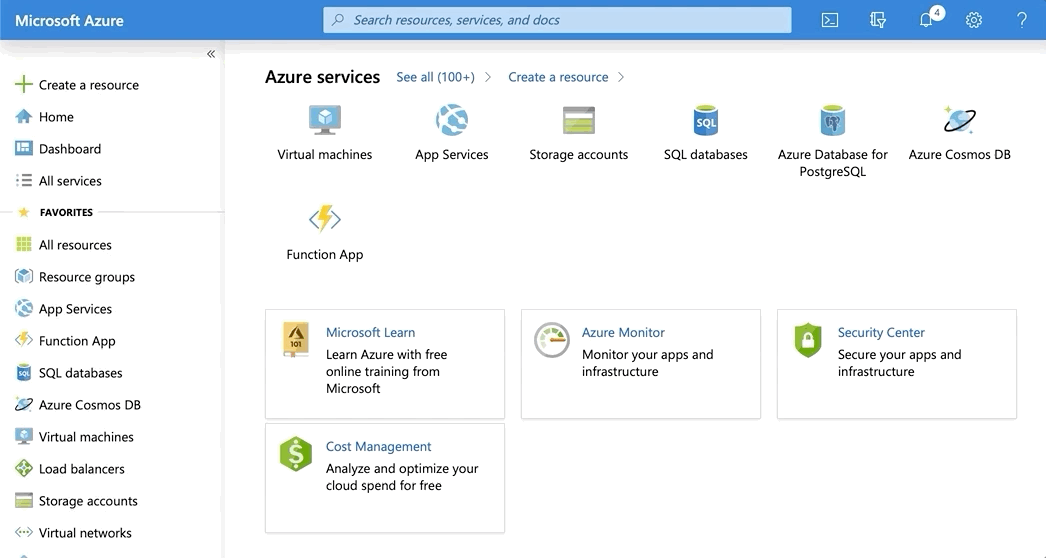Open the Cost Management link
Image resolution: width=1046 pixels, height=558 pixels.
pos(378,446)
